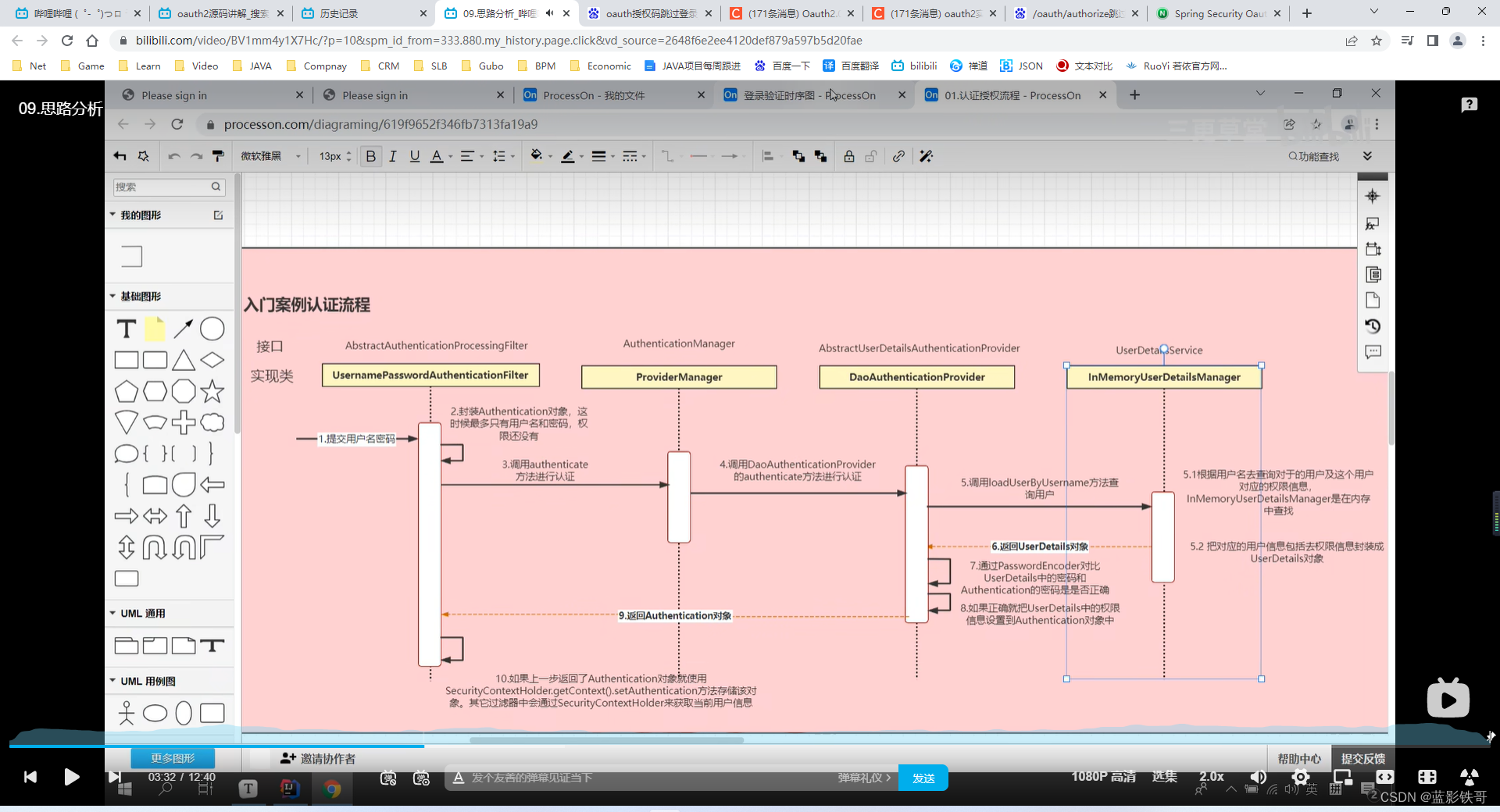Pick the triangle shape in basic shapes
Screen dimensions: 1500x812
click(184, 360)
